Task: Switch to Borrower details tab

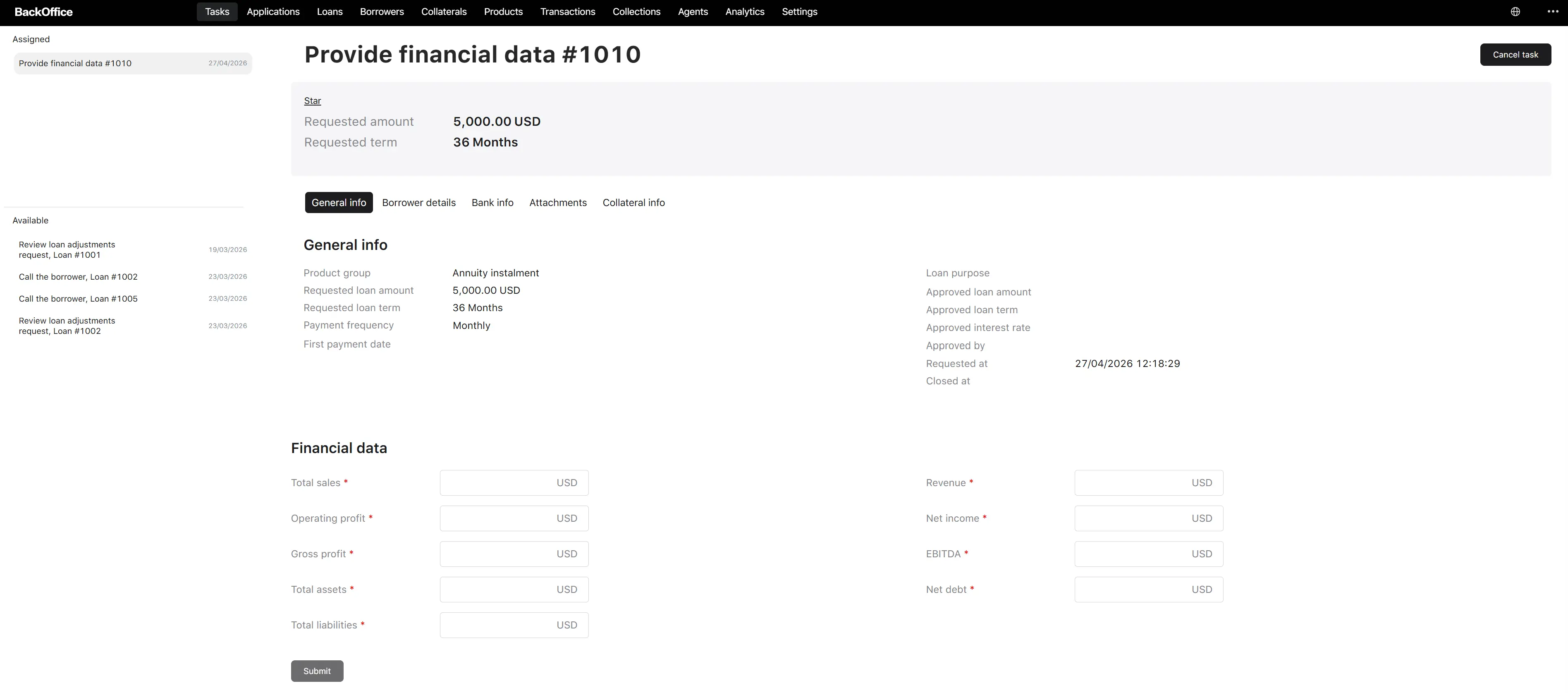Action: 419,203
